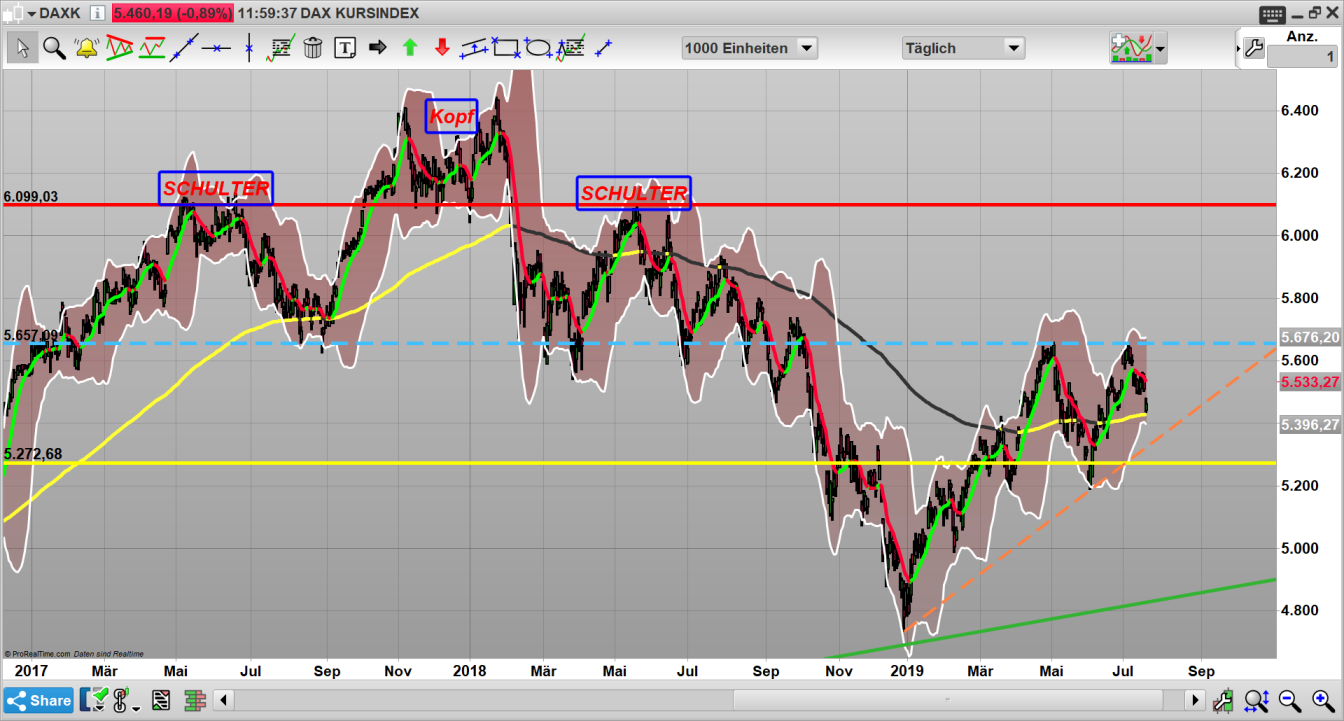Open the text annotation tool

[x=344, y=47]
